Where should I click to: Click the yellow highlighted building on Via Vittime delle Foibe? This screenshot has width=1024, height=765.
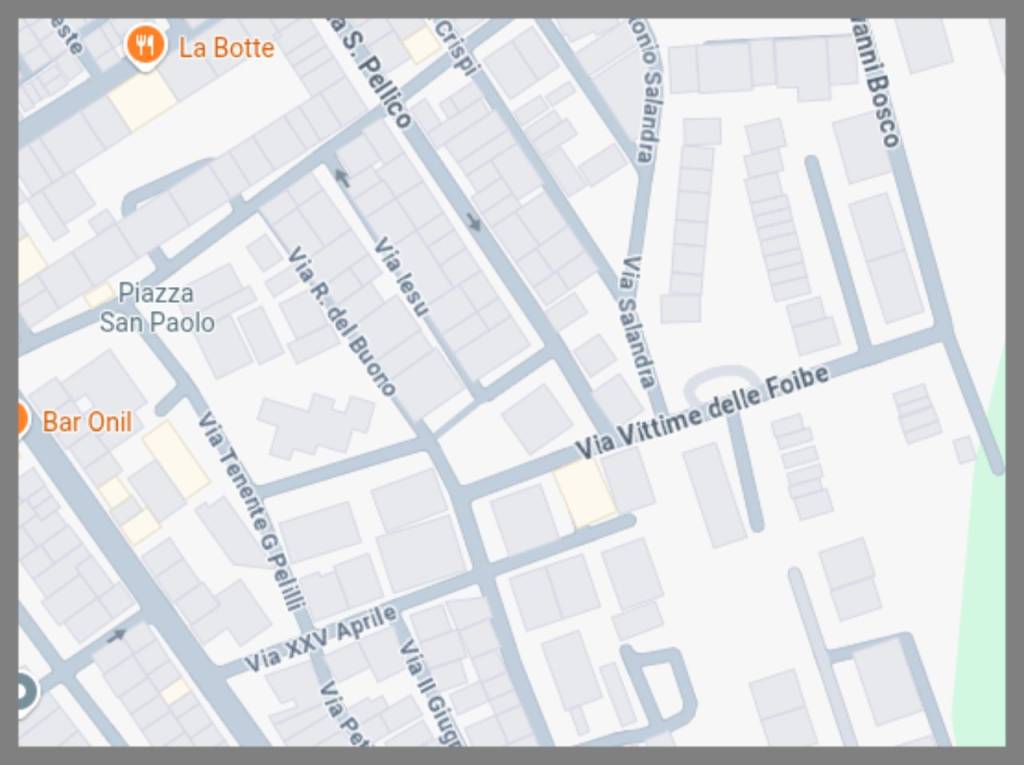[585, 493]
